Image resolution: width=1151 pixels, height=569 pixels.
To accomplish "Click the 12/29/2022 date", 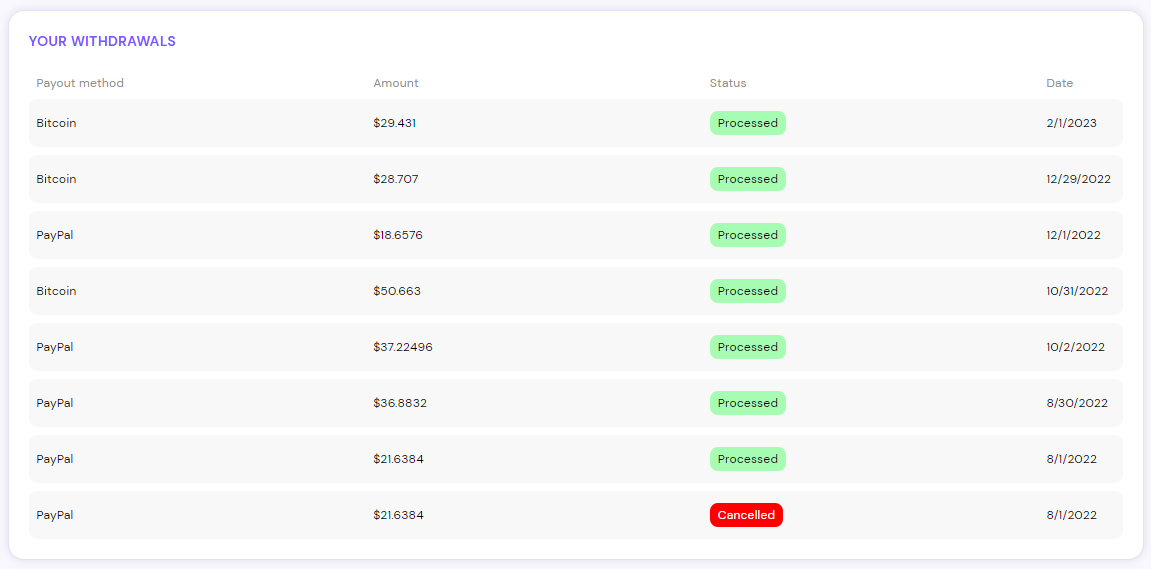I will pyautogui.click(x=1078, y=179).
